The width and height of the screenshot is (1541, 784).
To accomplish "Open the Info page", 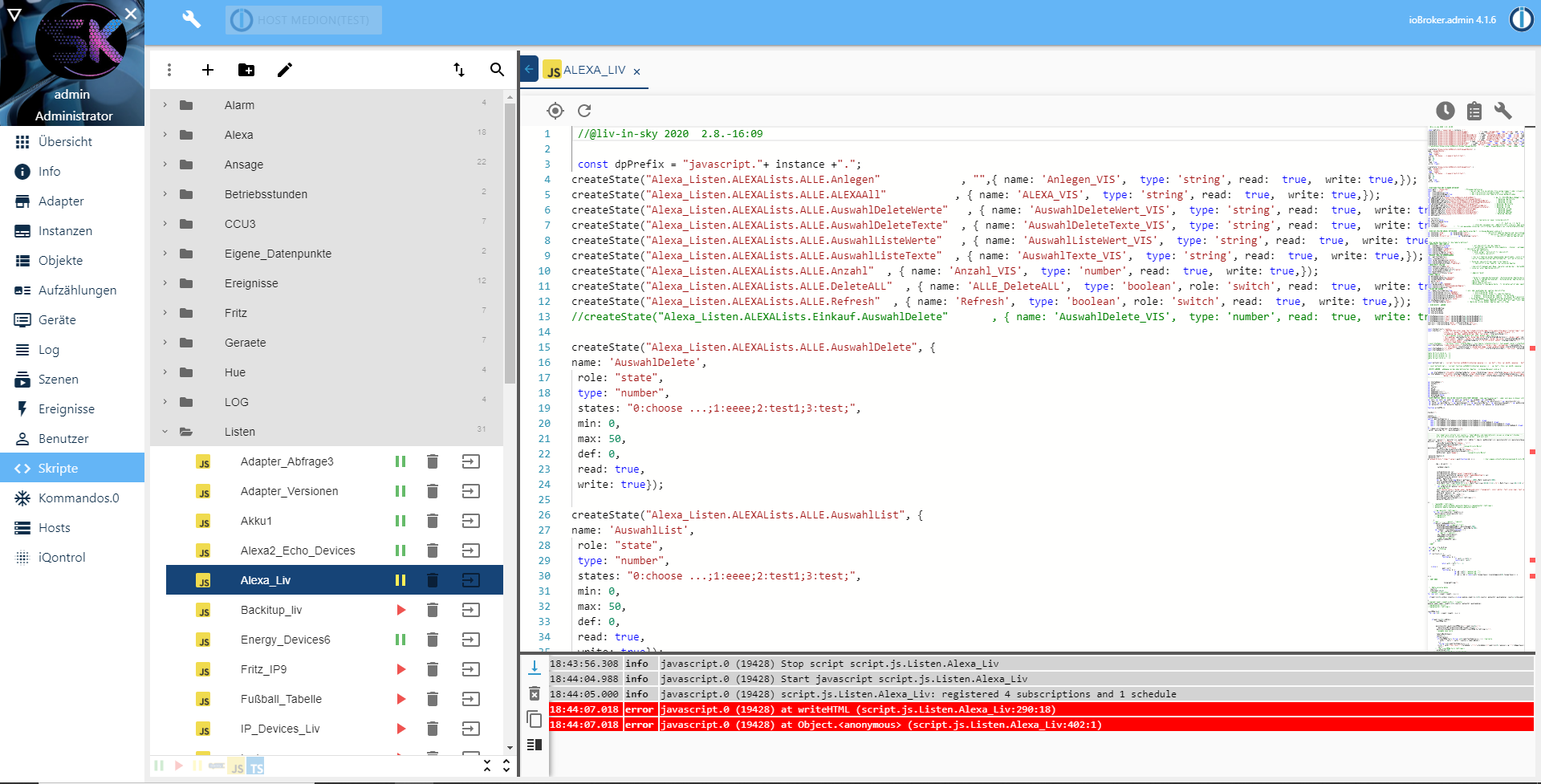I will (72, 171).
